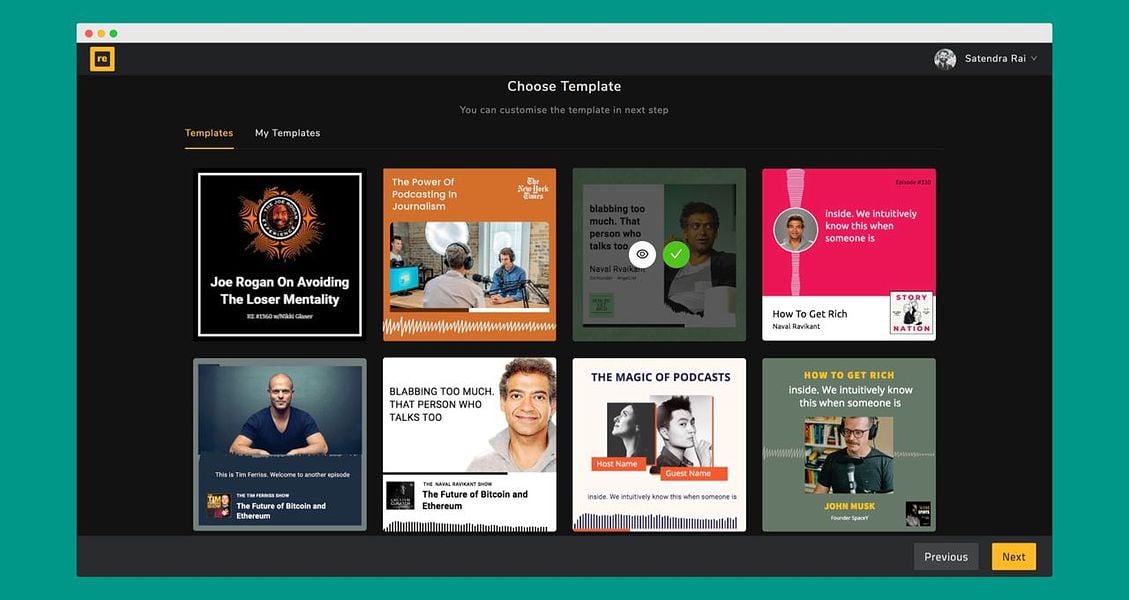Click the Choose Template heading
Viewport: 1129px width, 600px height.
click(564, 86)
